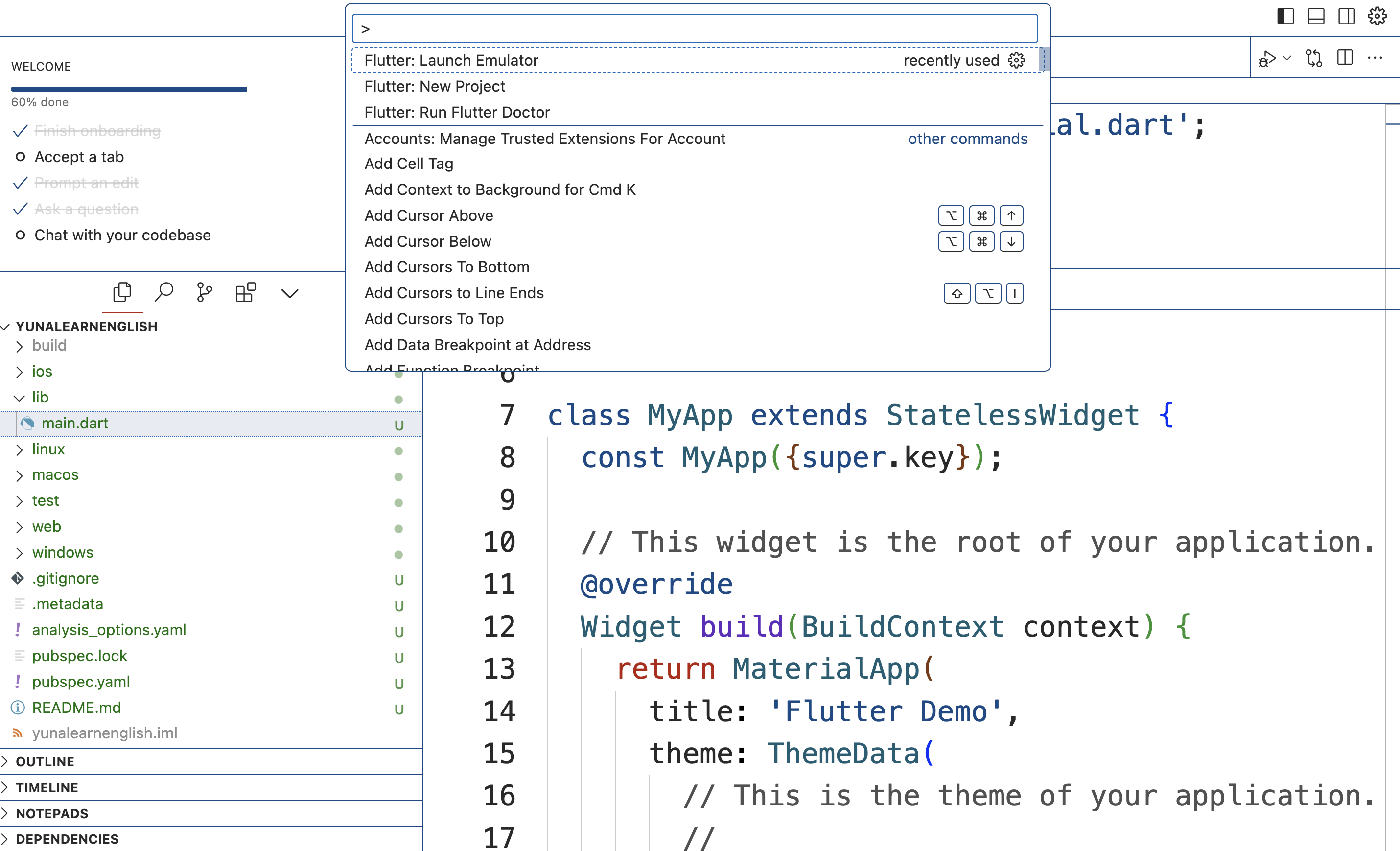Open the Explorer files view
The image size is (1400, 851).
tap(122, 293)
